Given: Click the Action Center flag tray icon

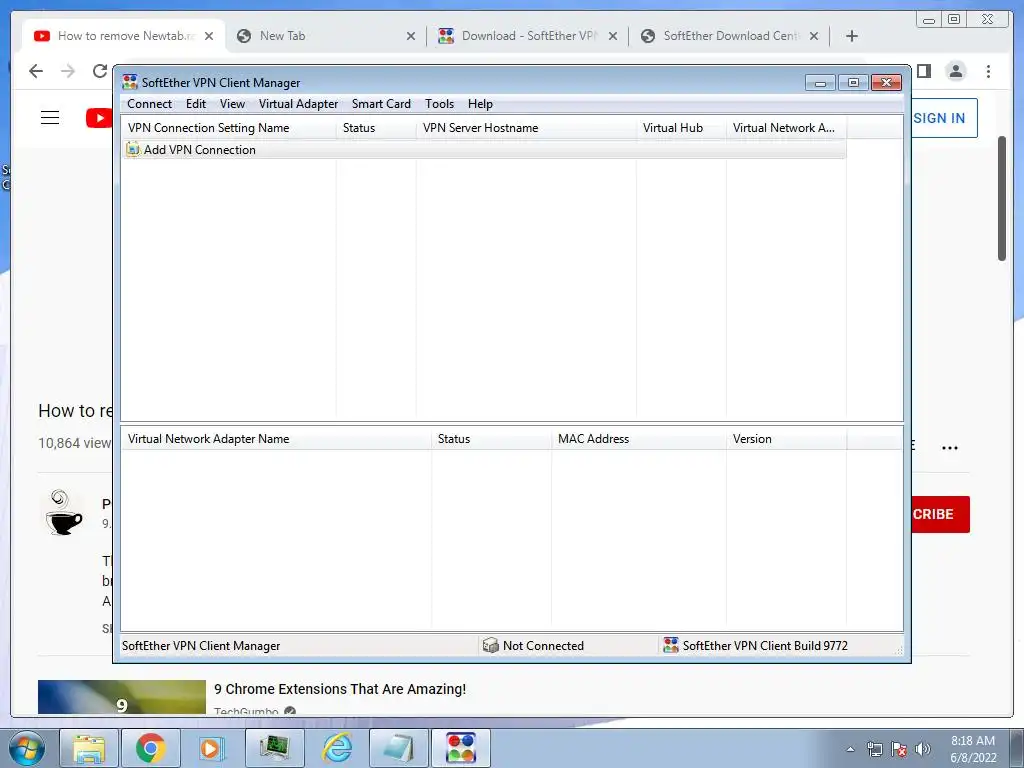Looking at the screenshot, I should click(x=899, y=750).
